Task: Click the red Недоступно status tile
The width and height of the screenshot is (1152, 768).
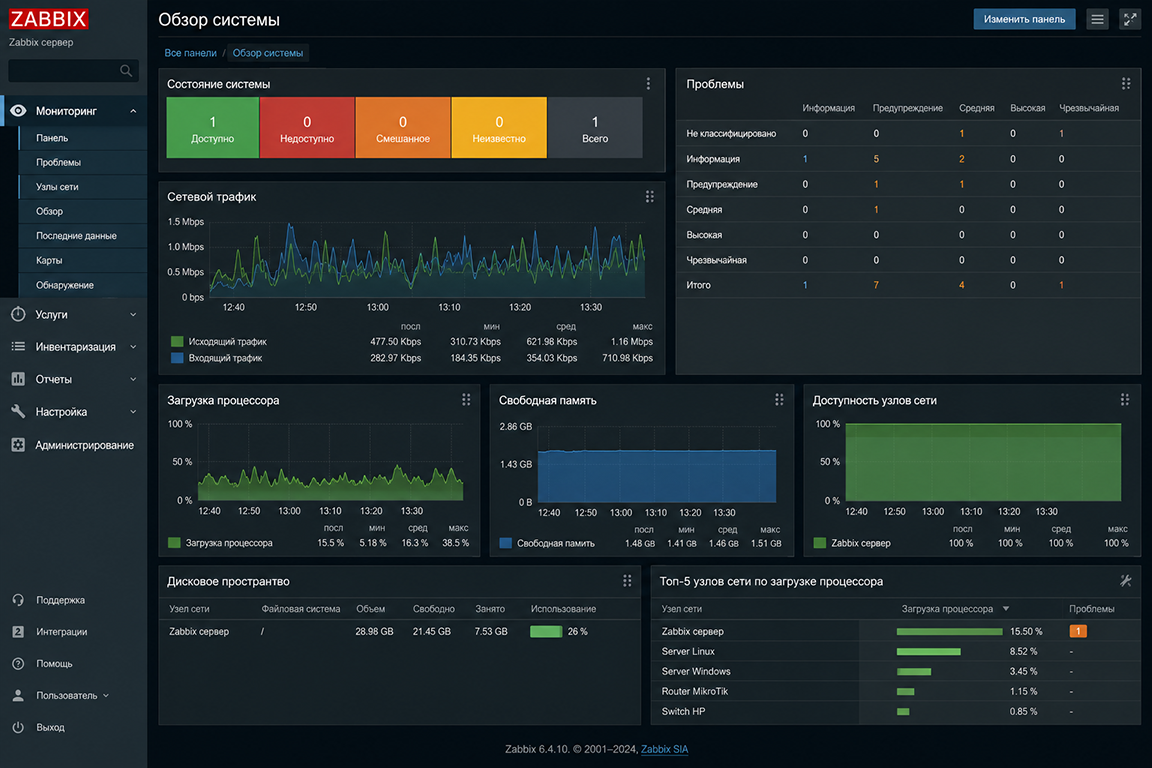Action: pyautogui.click(x=307, y=127)
